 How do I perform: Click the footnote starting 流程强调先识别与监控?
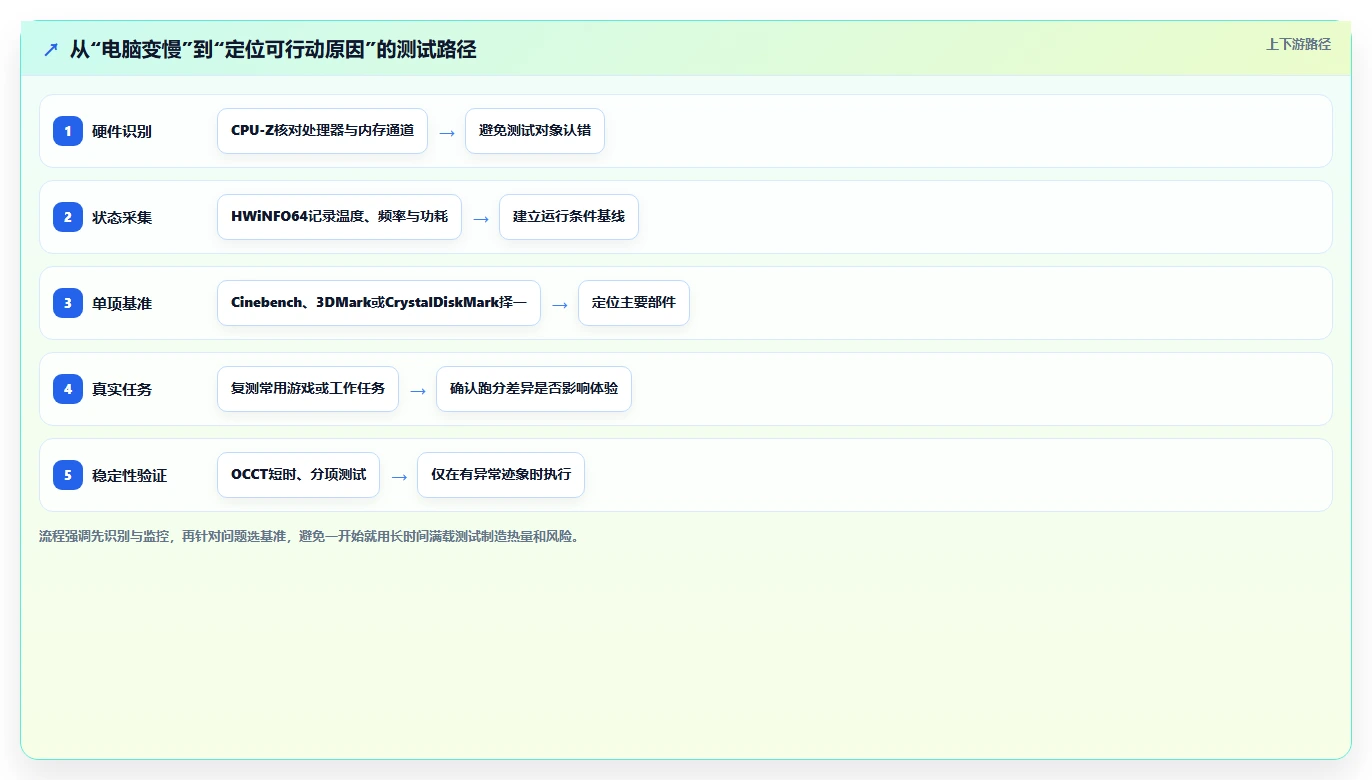[309, 536]
